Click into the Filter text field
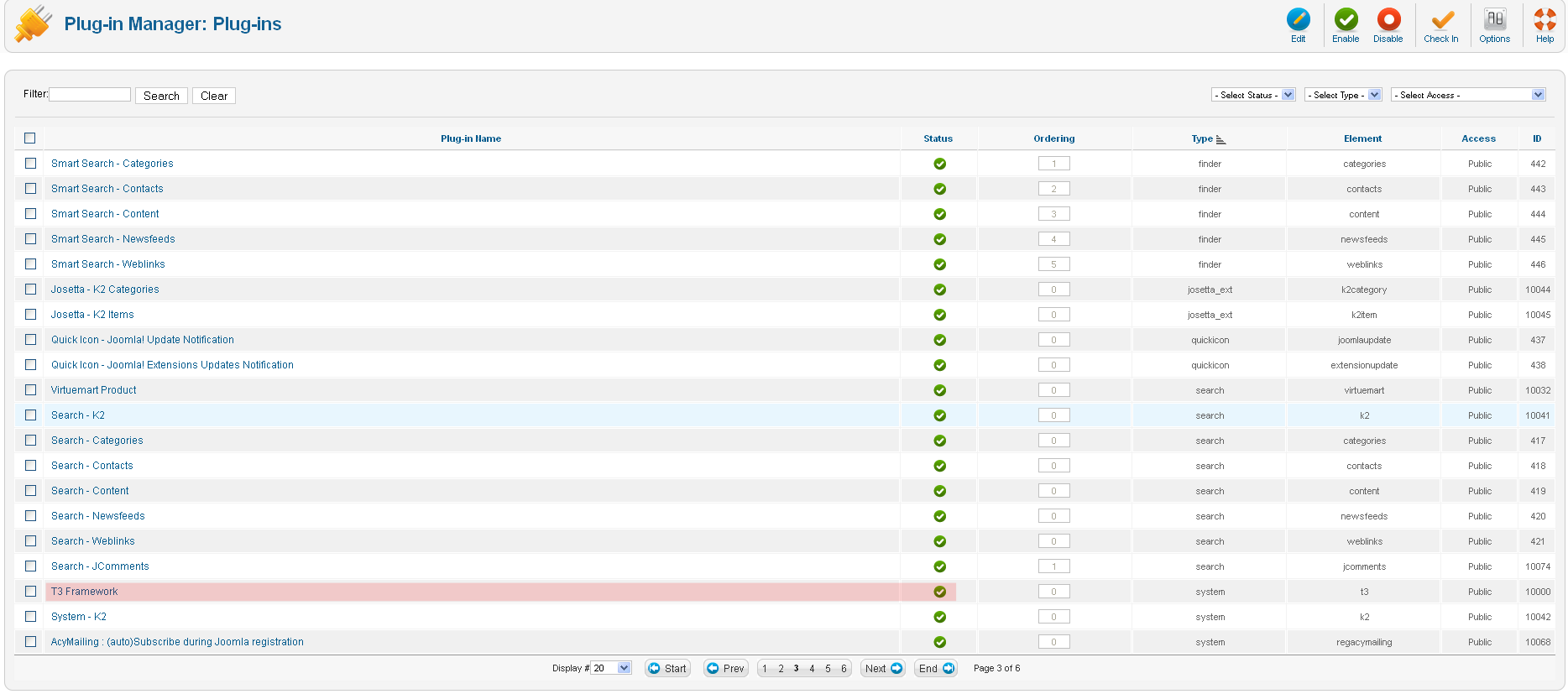Image resolution: width=1568 pixels, height=694 pixels. pyautogui.click(x=90, y=95)
